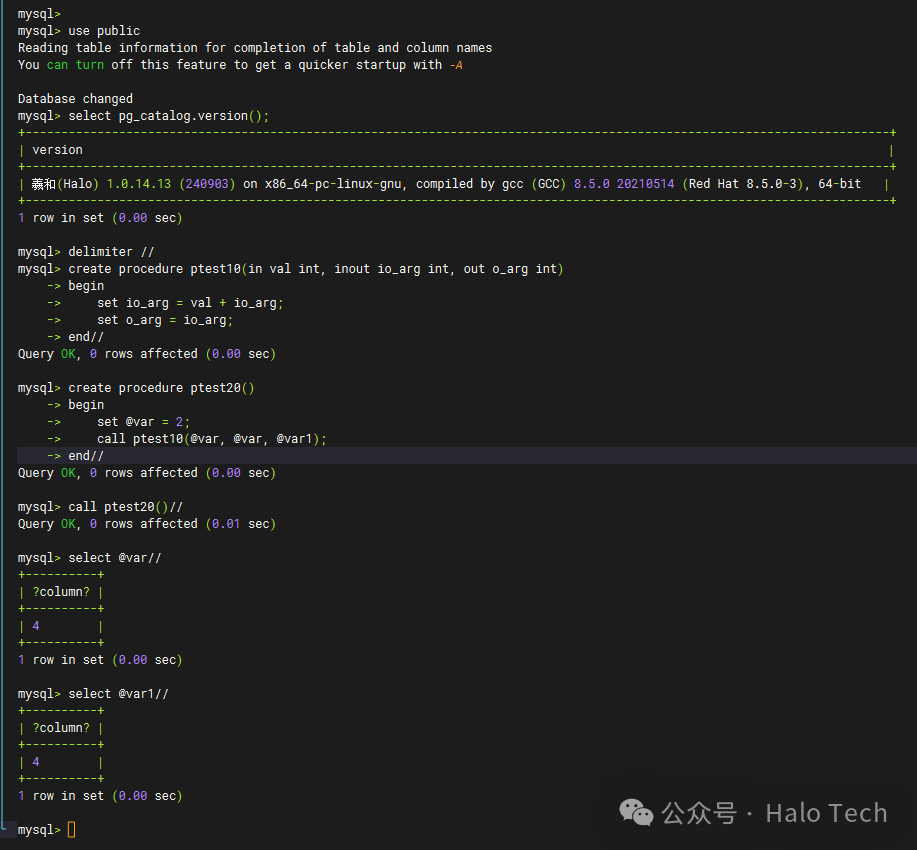The width and height of the screenshot is (917, 850).
Task: Click the 'begin' line under ptest20
Action: point(86,405)
